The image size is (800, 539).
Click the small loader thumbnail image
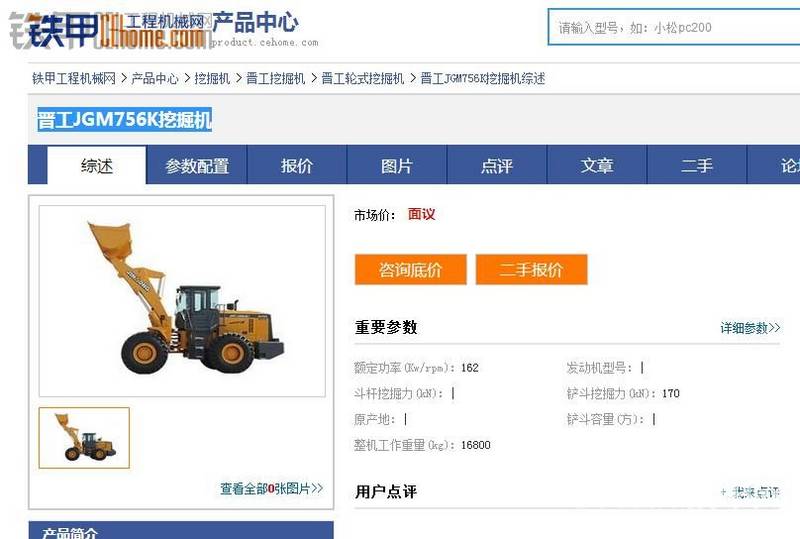pos(84,438)
